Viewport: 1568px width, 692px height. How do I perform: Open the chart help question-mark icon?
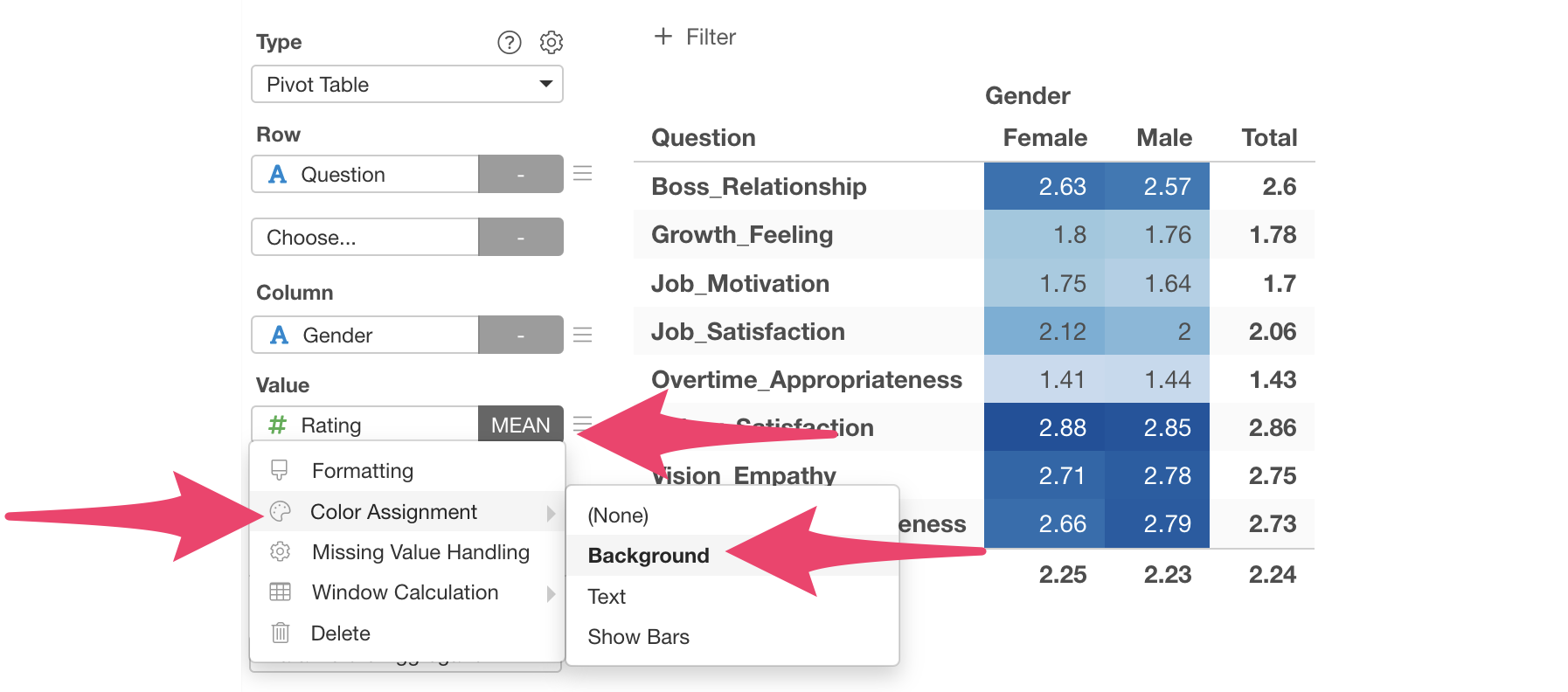[x=509, y=42]
